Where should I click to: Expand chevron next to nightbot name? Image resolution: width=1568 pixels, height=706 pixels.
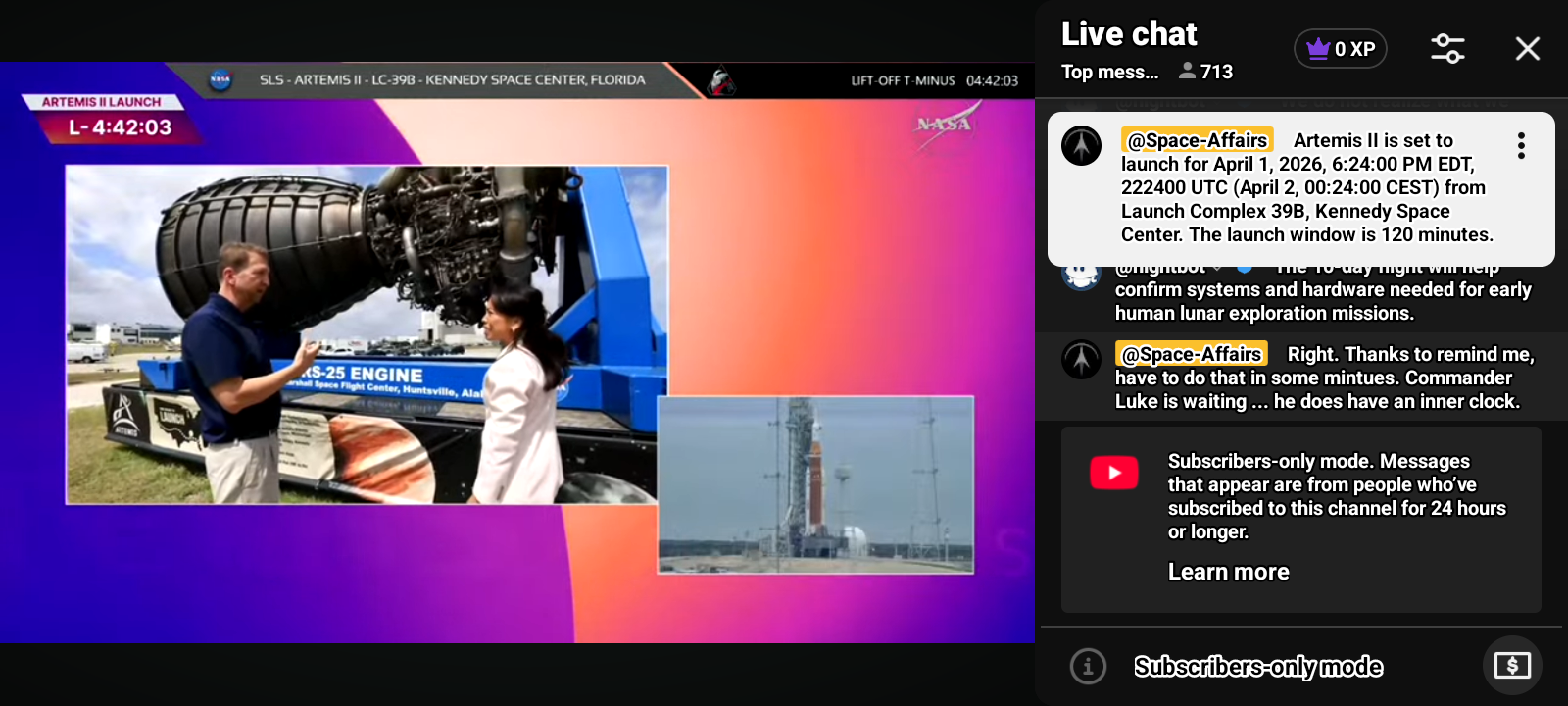click(x=1217, y=269)
